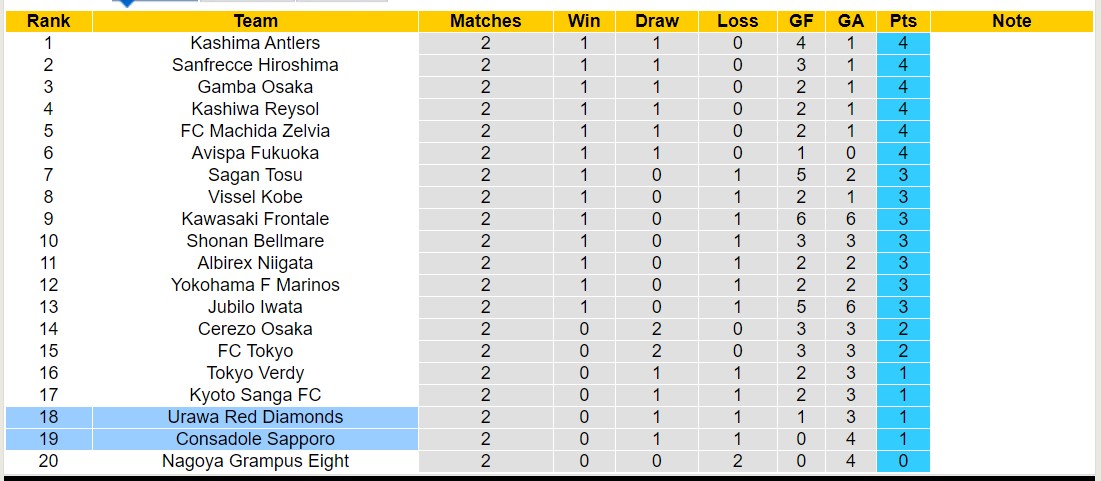
Task: Open the Sanfrecce Hiroshima team entry
Action: click(x=255, y=65)
